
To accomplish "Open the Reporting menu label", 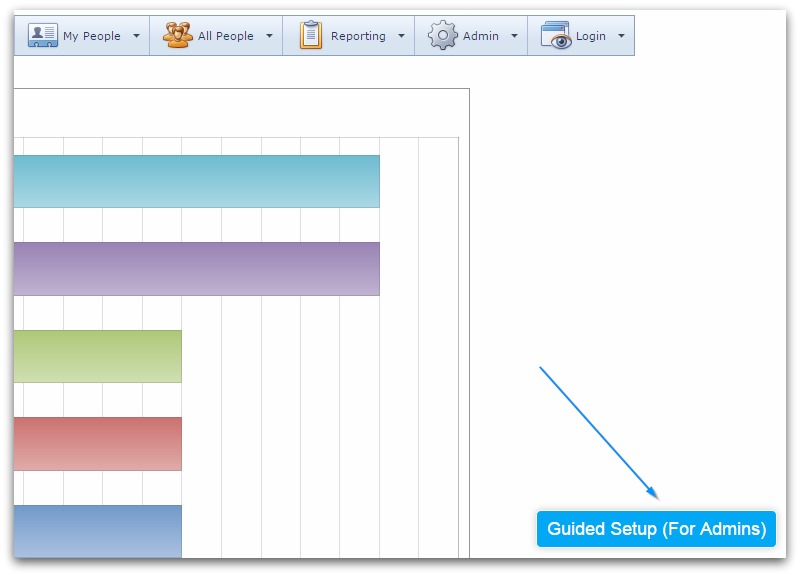I will pos(358,36).
